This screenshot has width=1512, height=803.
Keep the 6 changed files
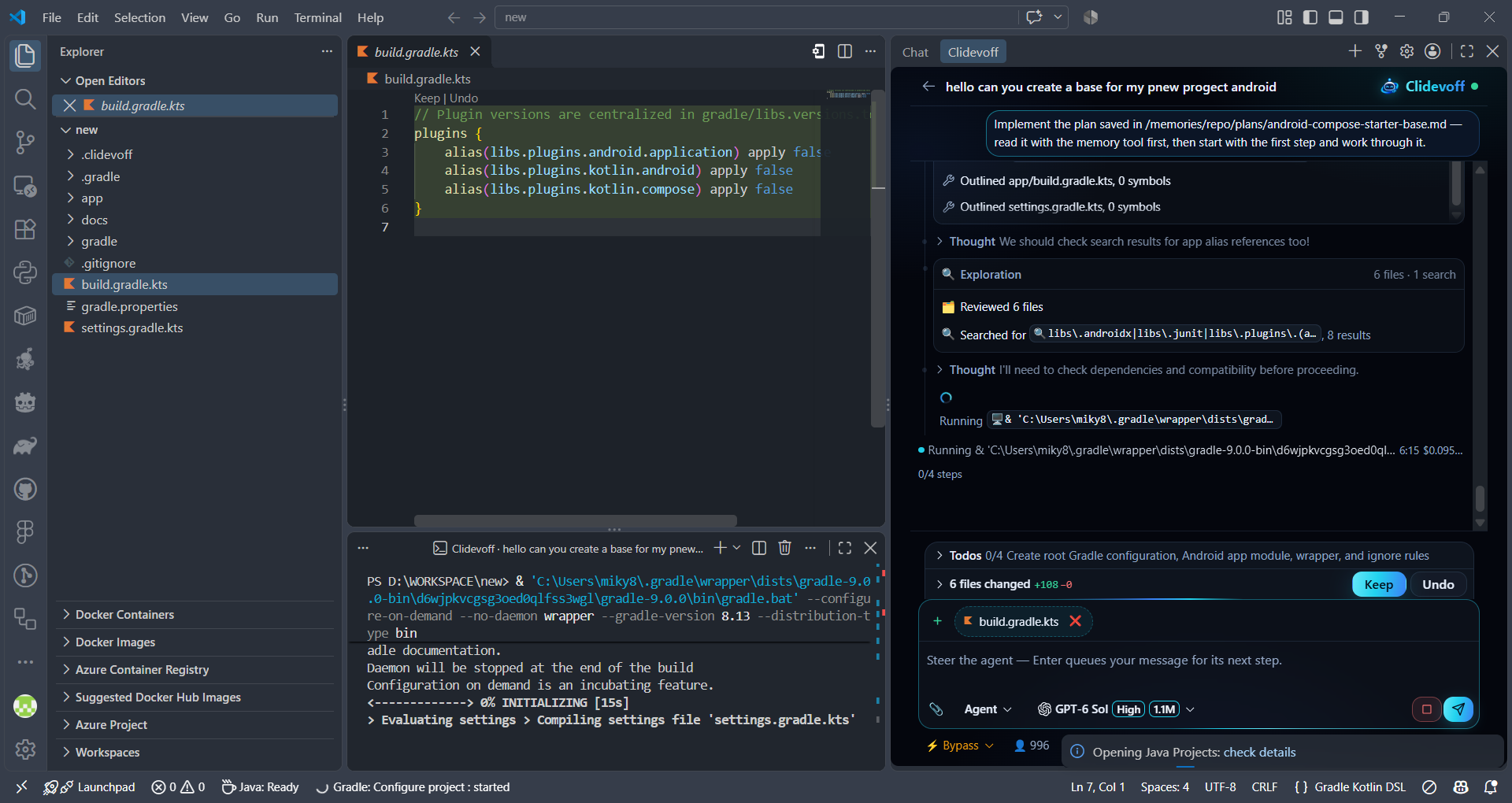point(1379,584)
